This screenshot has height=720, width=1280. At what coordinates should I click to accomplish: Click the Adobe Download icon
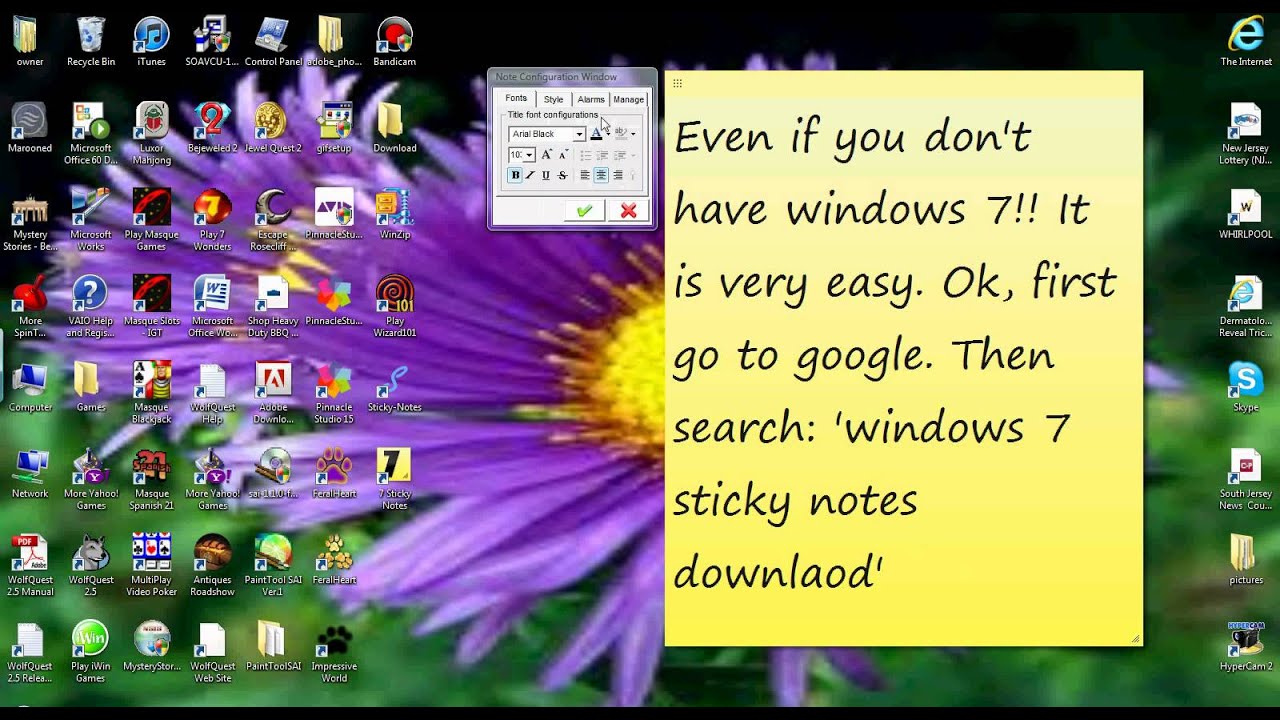click(273, 392)
